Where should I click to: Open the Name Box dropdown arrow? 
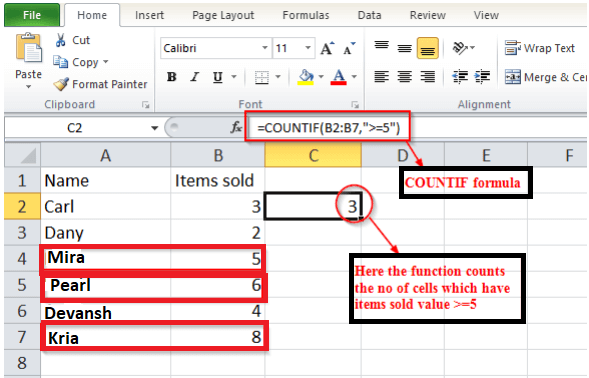coord(154,128)
